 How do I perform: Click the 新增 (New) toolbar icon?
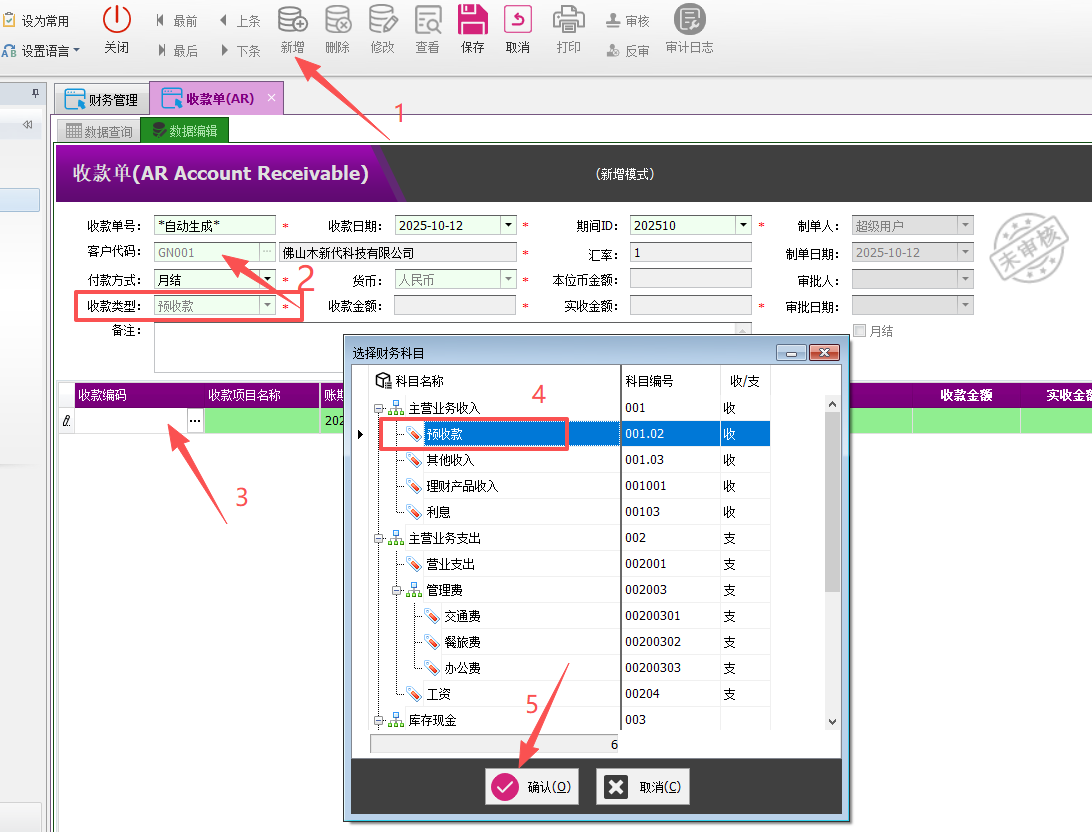pyautogui.click(x=292, y=20)
